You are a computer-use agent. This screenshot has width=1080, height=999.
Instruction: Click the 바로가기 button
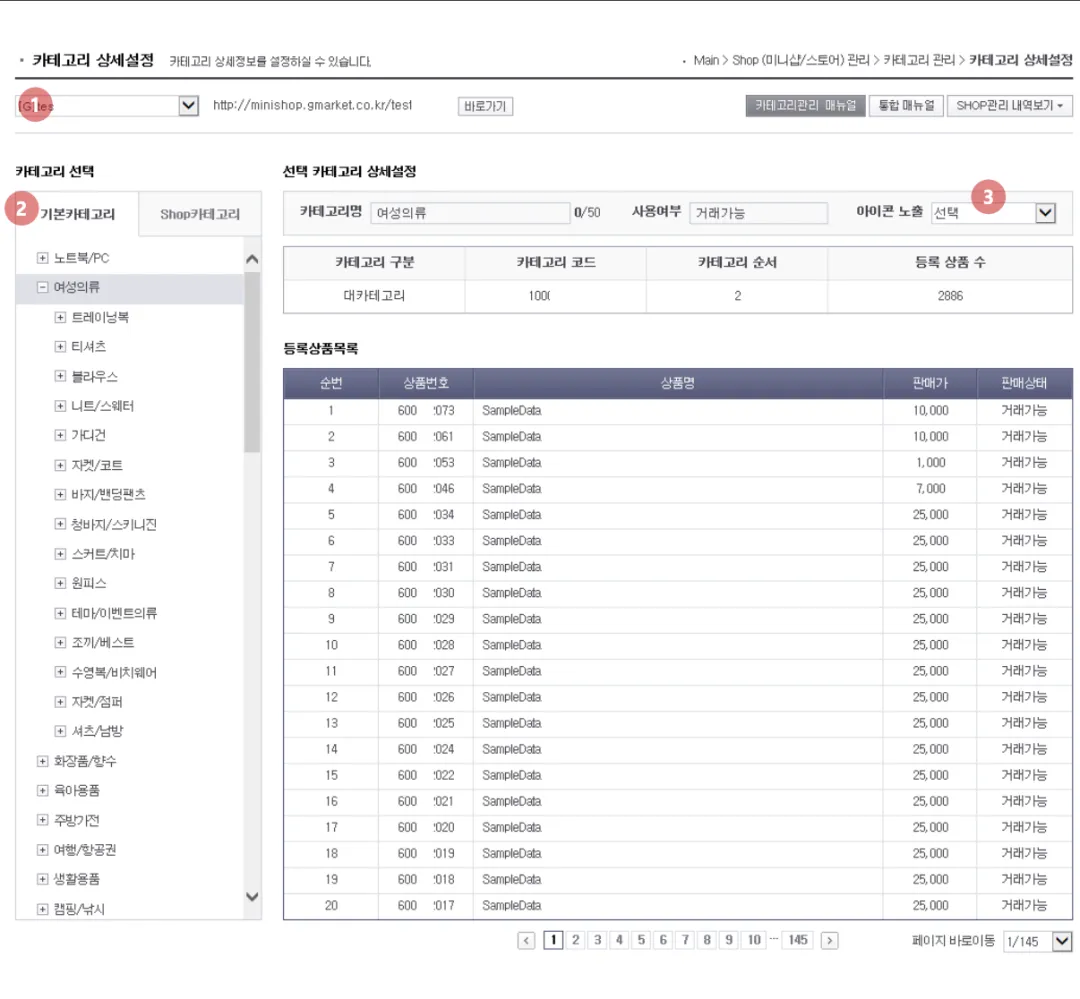(x=486, y=106)
